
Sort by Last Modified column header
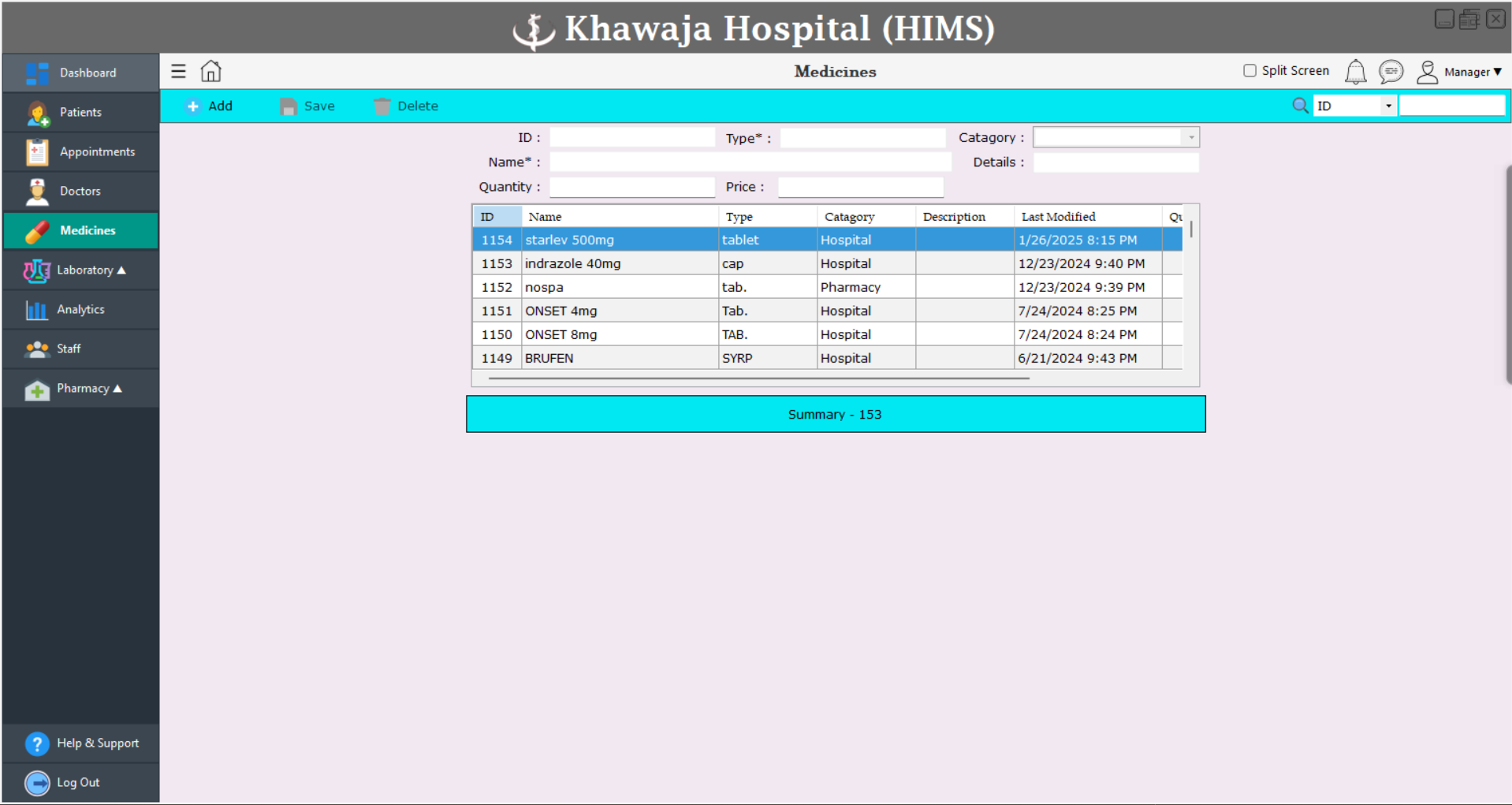[1088, 217]
